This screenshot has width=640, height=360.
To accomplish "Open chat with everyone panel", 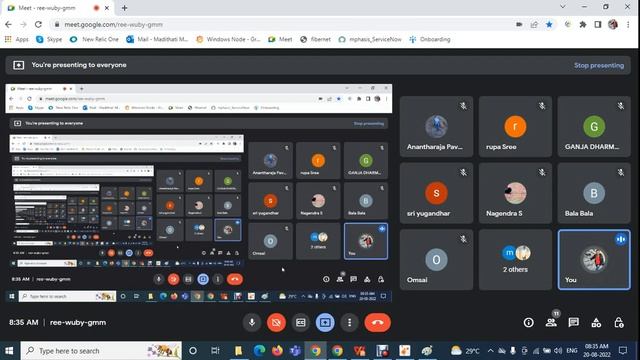I will tap(573, 323).
